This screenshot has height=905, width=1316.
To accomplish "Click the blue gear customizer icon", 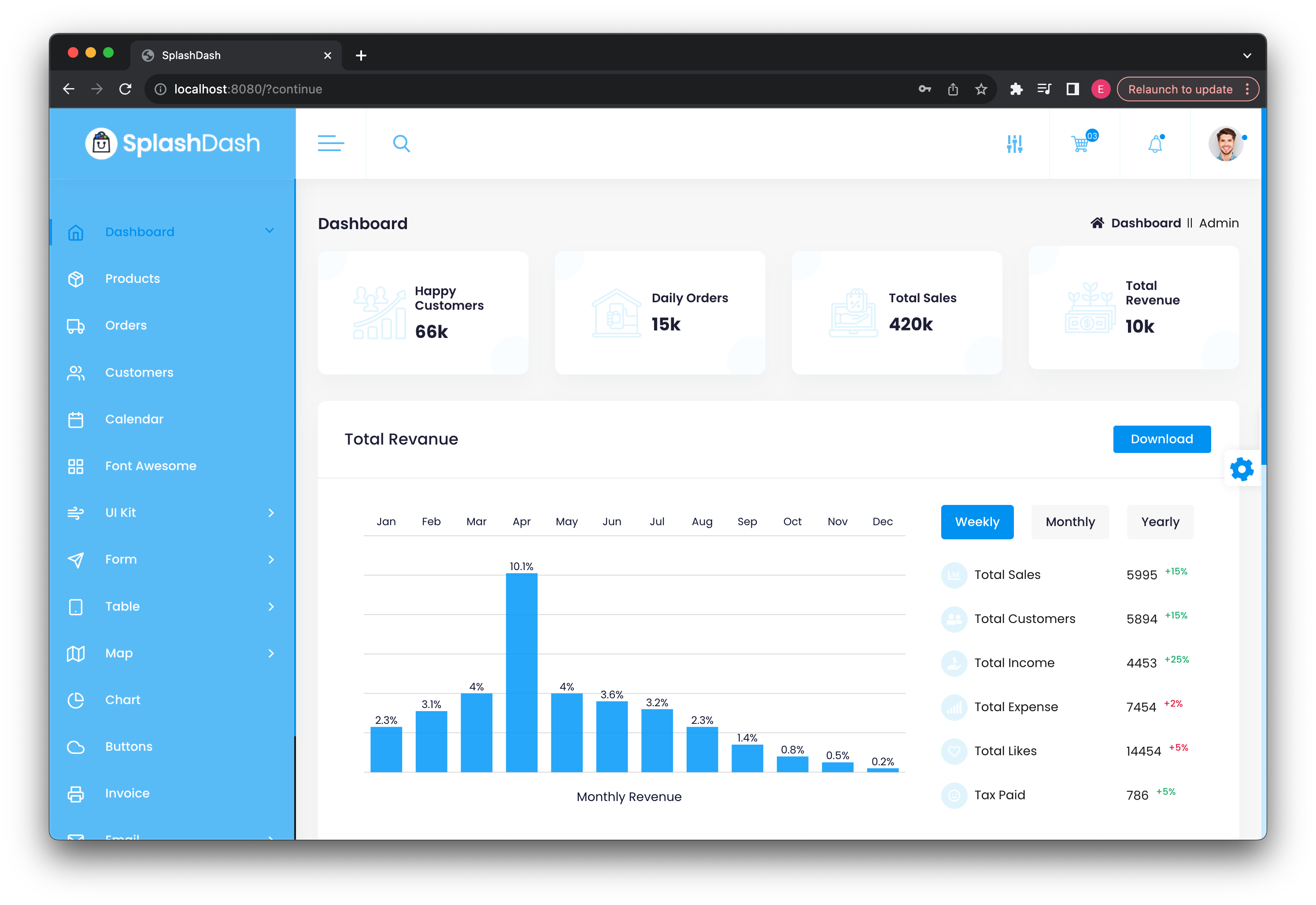I will point(1241,469).
